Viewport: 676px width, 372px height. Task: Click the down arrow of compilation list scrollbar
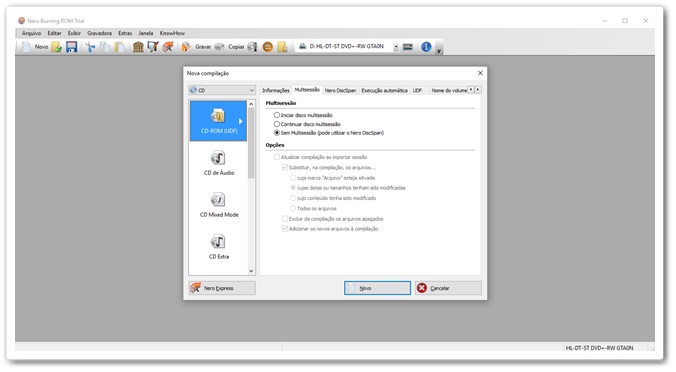[251, 271]
